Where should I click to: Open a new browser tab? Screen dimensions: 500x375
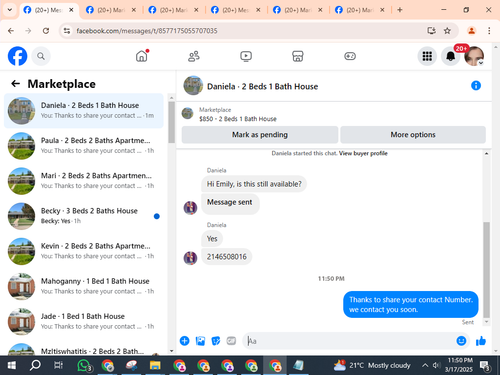pos(400,10)
